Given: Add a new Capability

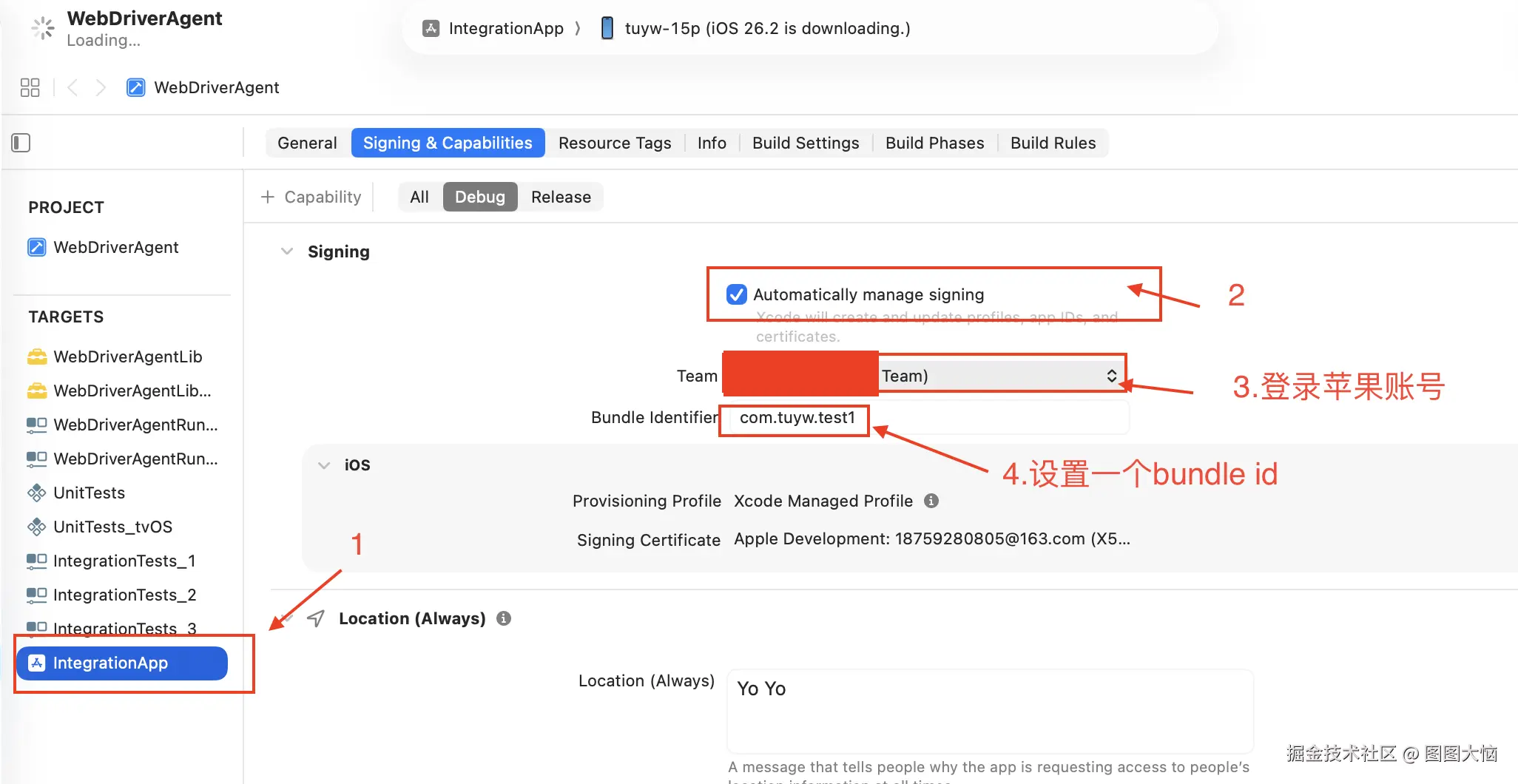Looking at the screenshot, I should 311,197.
